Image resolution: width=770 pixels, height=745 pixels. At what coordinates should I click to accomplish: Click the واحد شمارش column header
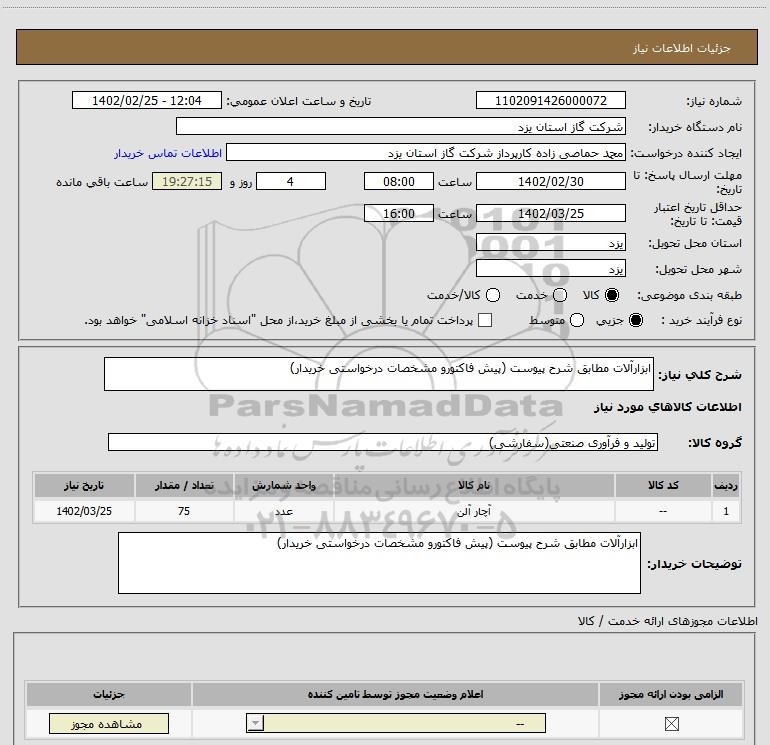[x=284, y=485]
